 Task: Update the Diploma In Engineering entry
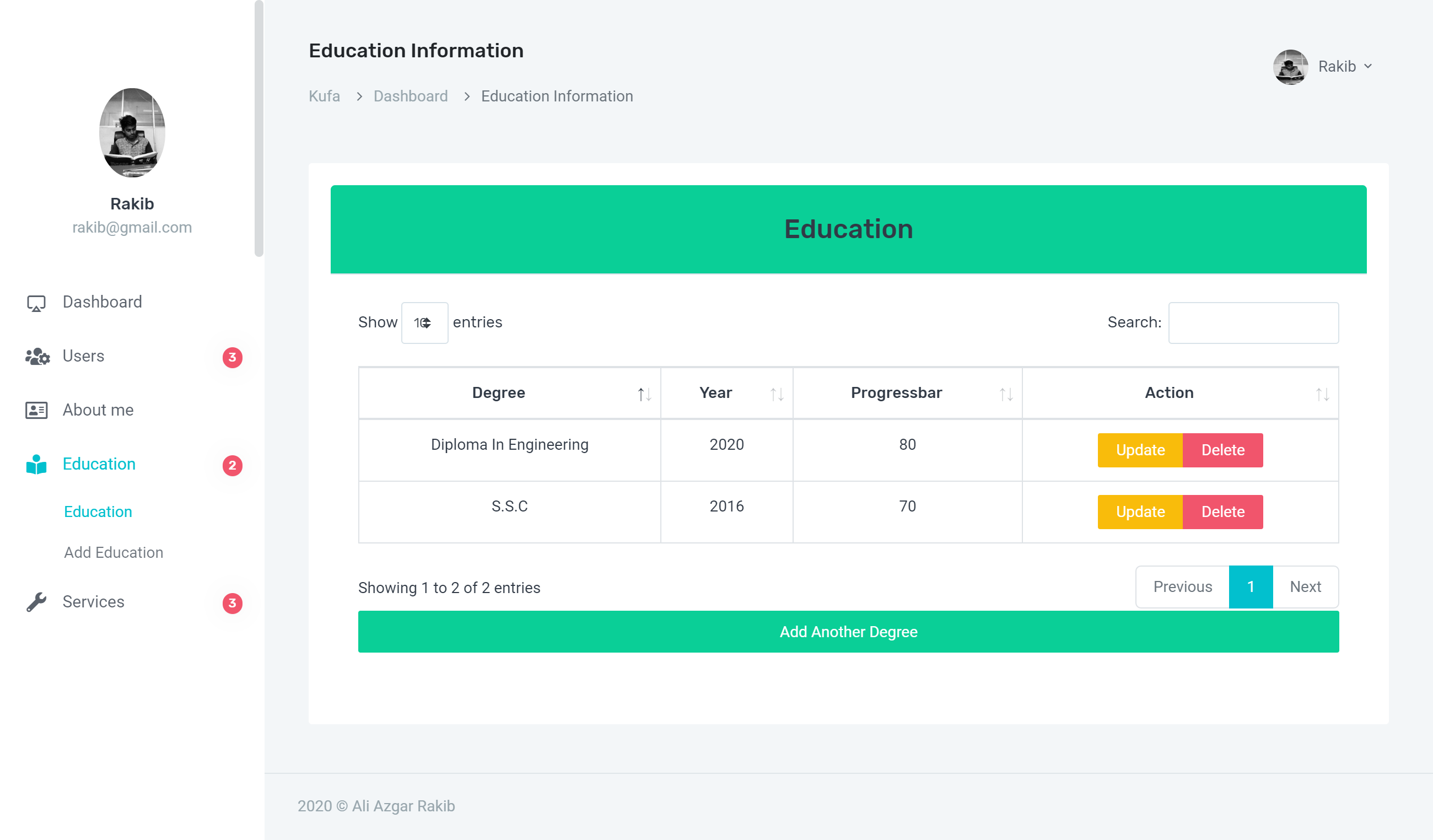point(1140,450)
